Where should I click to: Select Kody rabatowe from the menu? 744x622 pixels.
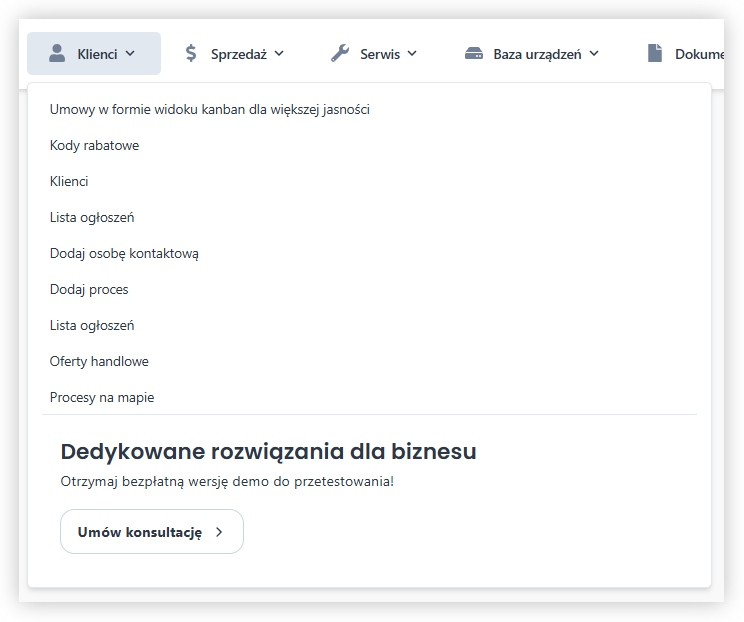click(94, 145)
